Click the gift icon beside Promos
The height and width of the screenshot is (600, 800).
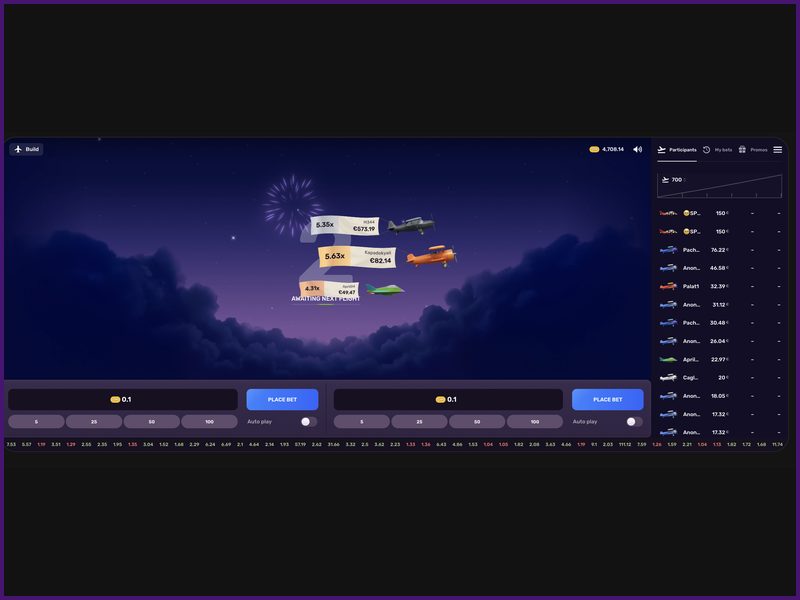click(x=743, y=150)
